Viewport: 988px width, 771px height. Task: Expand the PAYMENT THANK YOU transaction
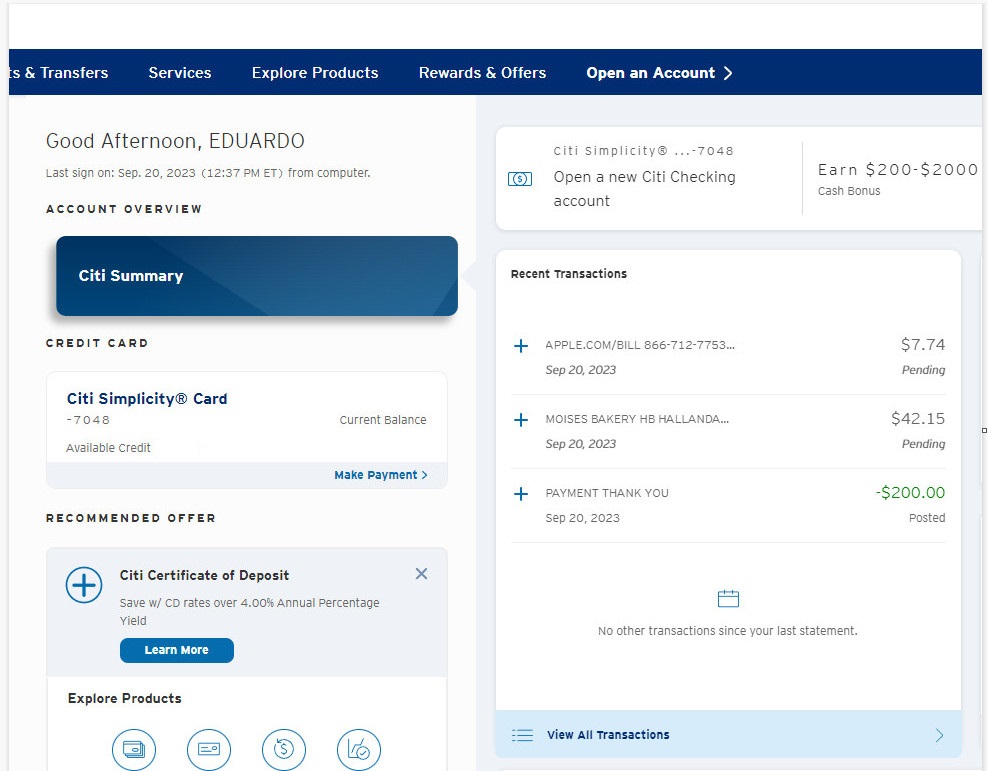point(520,492)
